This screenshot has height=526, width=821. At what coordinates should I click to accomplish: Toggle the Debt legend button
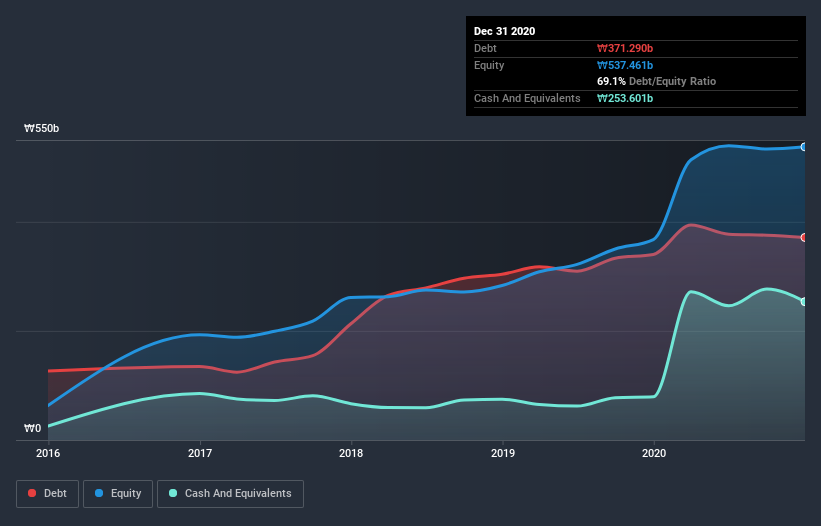point(48,494)
